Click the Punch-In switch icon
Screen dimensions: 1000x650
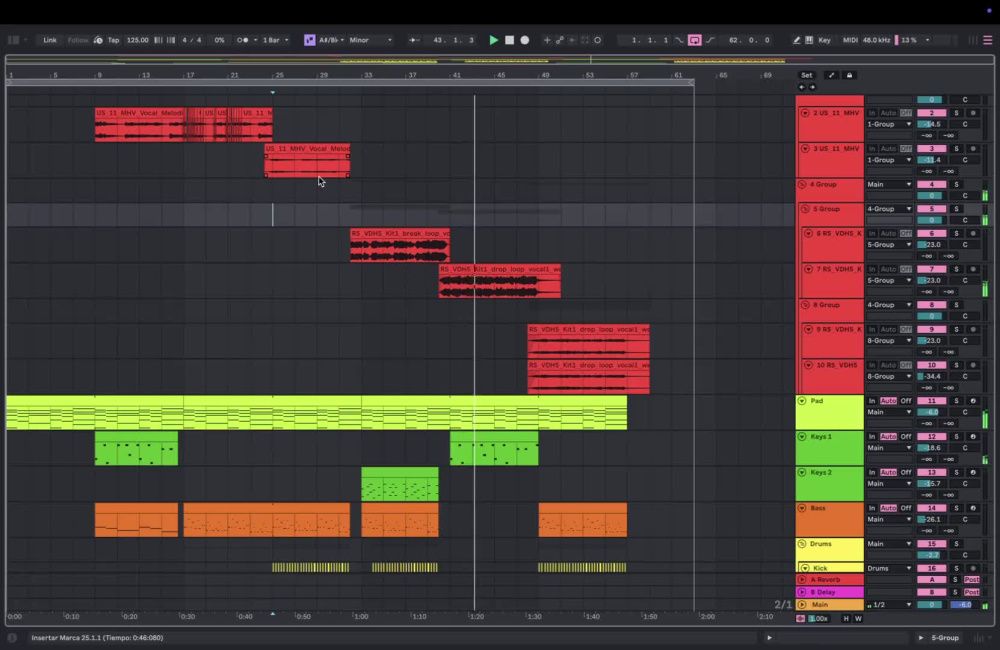679,40
